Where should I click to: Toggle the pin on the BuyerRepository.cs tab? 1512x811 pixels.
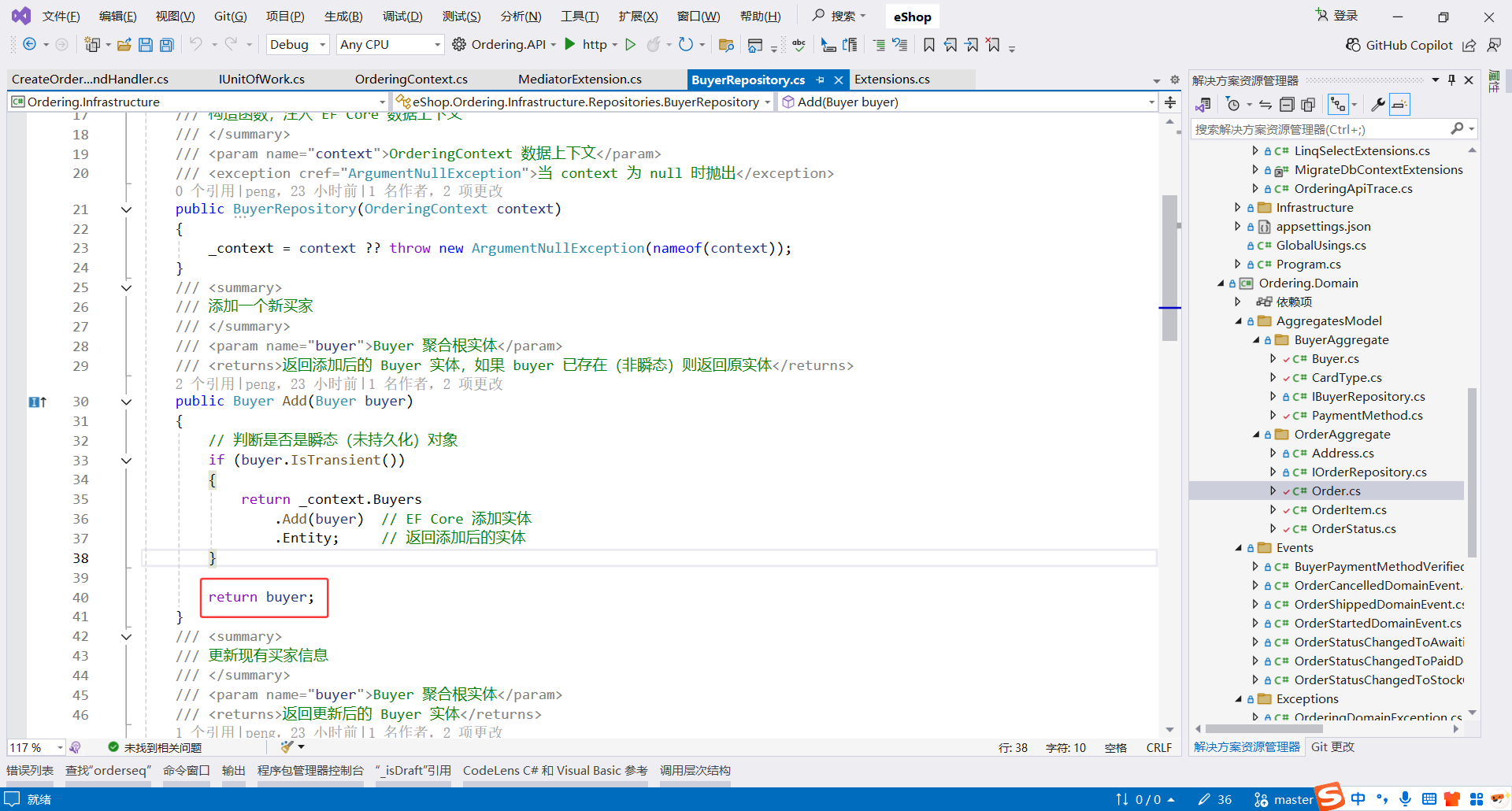click(x=821, y=79)
